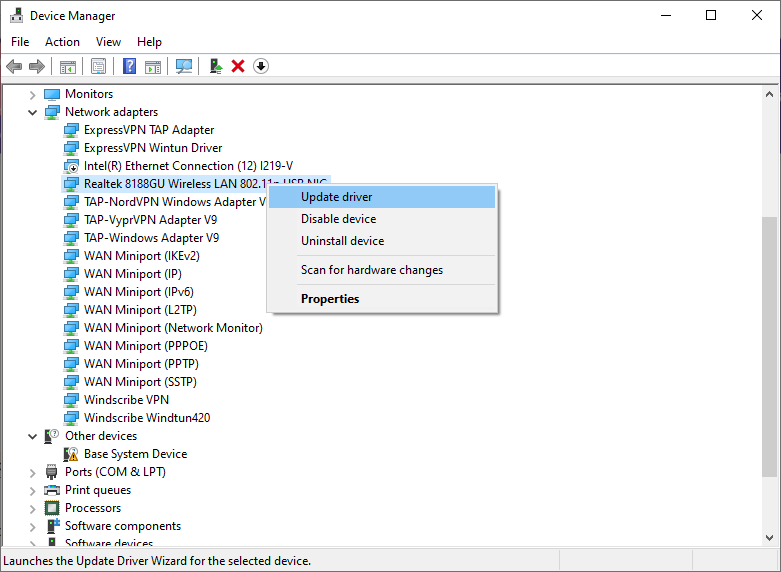Click the Forward arrow toolbar icon
Screen dimensions: 781x572
coord(37,66)
